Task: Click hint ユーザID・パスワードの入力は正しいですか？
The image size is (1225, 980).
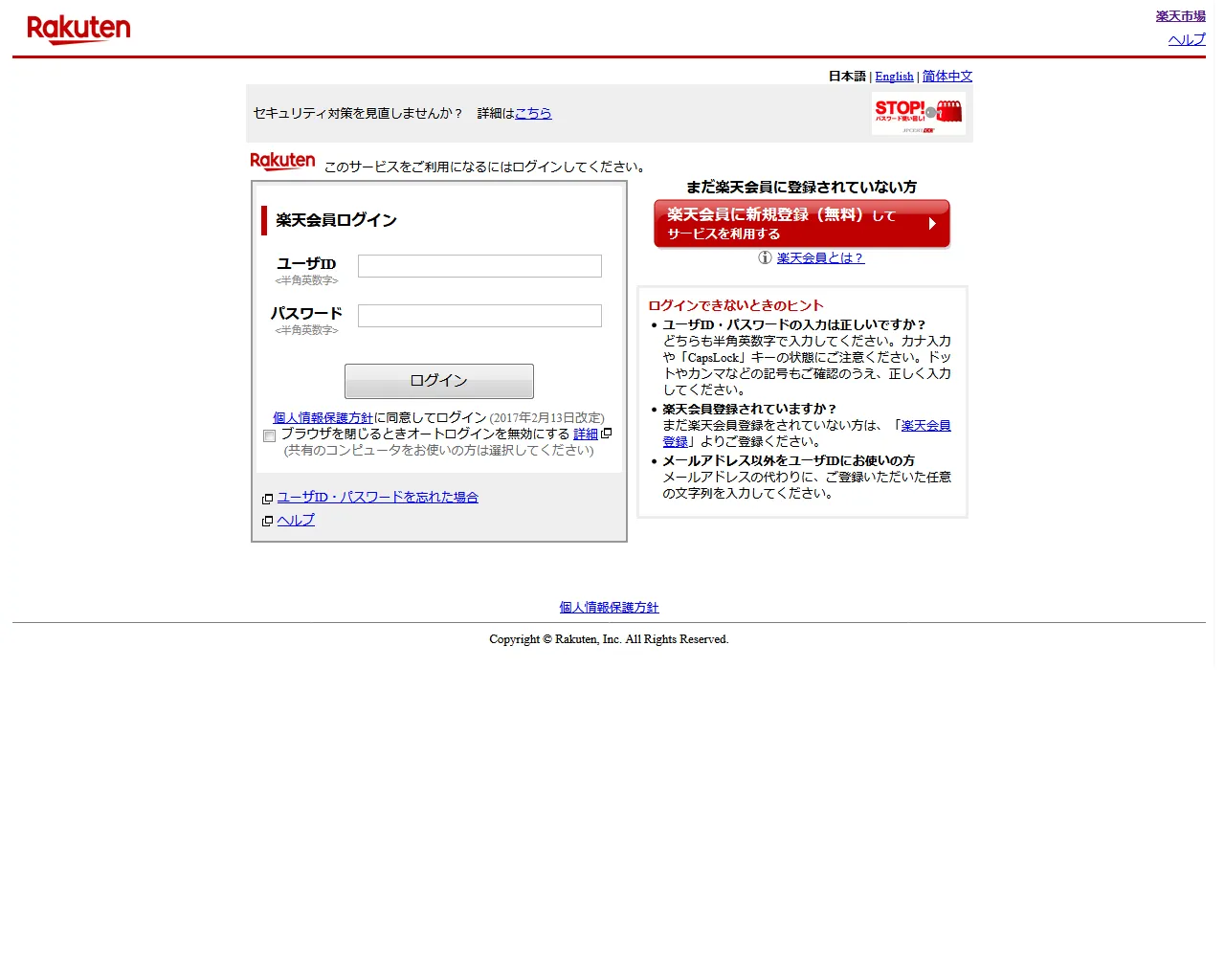Action: tap(794, 324)
